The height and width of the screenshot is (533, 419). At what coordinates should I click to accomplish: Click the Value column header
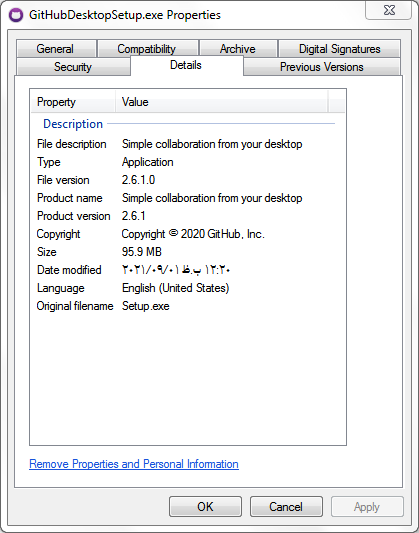point(222,102)
